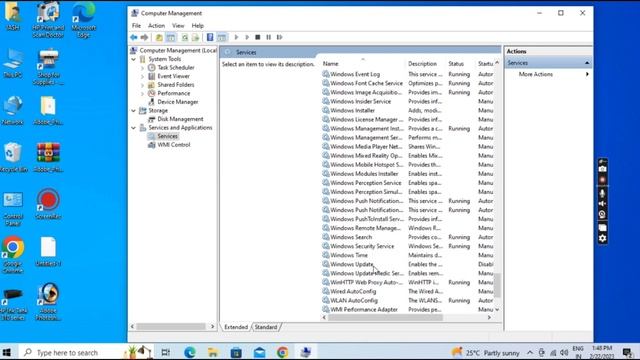Toggle Show/Hide Action Pane toolbar icon
The height and width of the screenshot is (360, 640).
point(222,37)
